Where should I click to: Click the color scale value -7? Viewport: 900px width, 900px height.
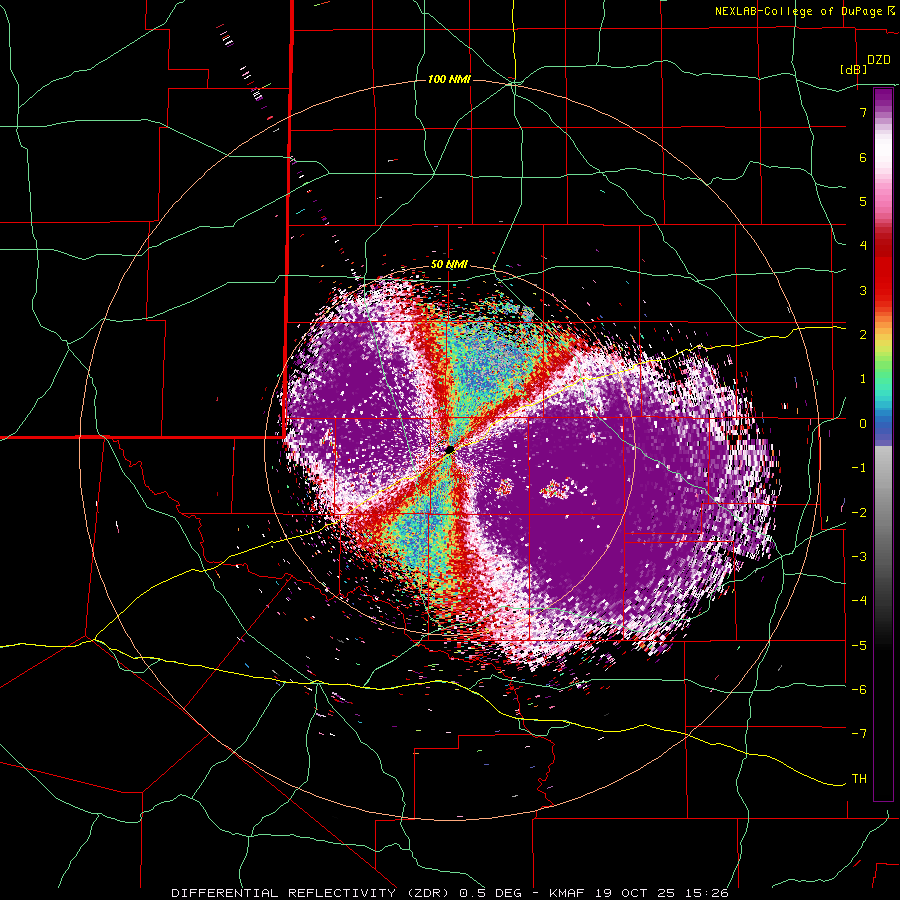coord(859,734)
